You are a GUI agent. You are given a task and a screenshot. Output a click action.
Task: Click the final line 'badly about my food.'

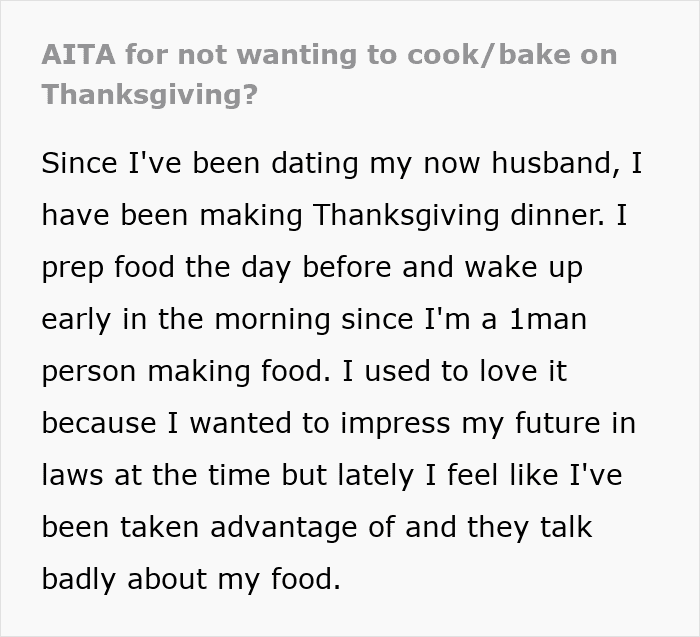pyautogui.click(x=191, y=580)
